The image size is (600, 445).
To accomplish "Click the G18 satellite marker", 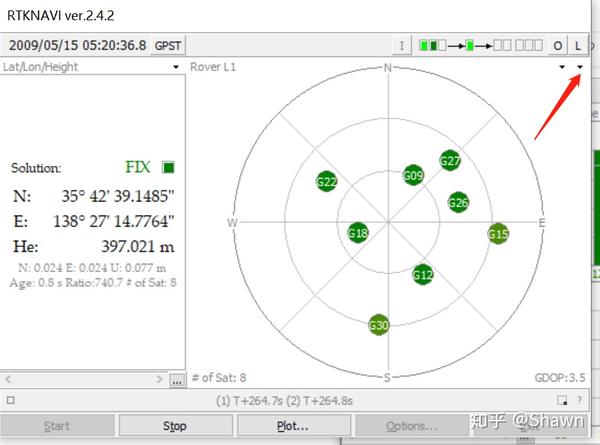I will pos(358,233).
